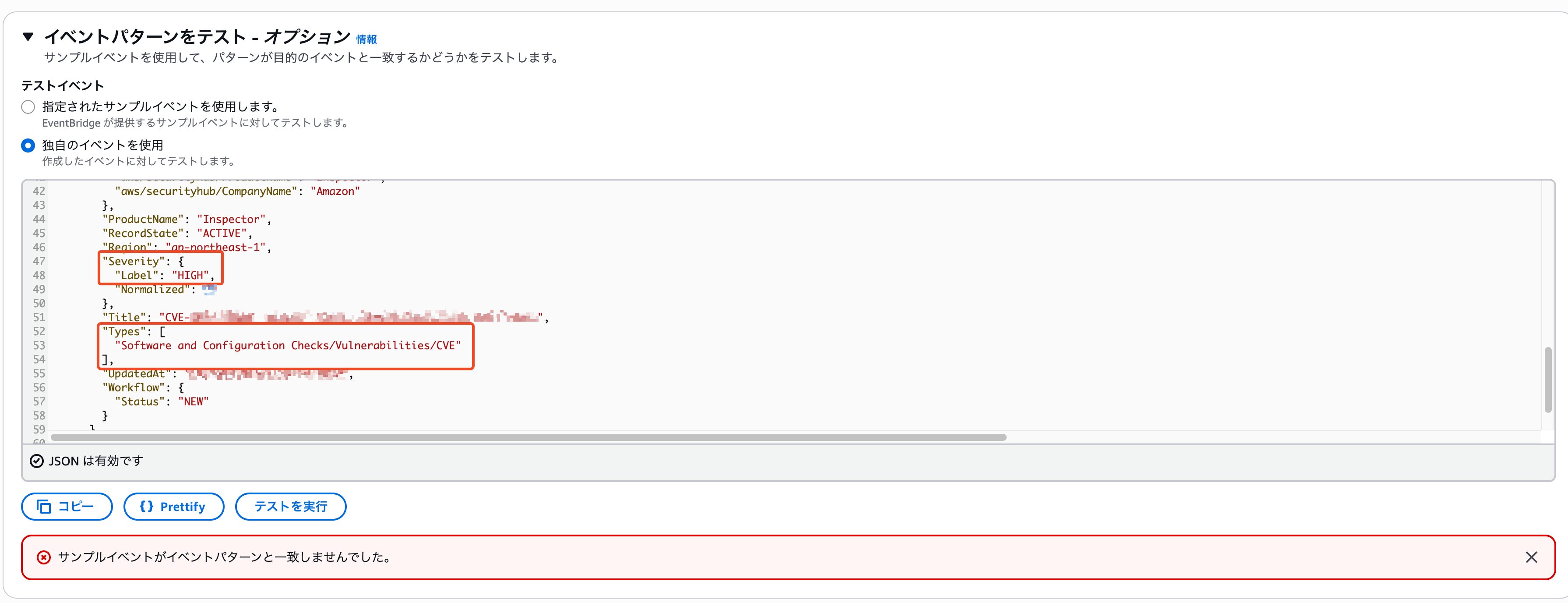Click the コピー button
Screen dimensions: 1568x603
67,506
